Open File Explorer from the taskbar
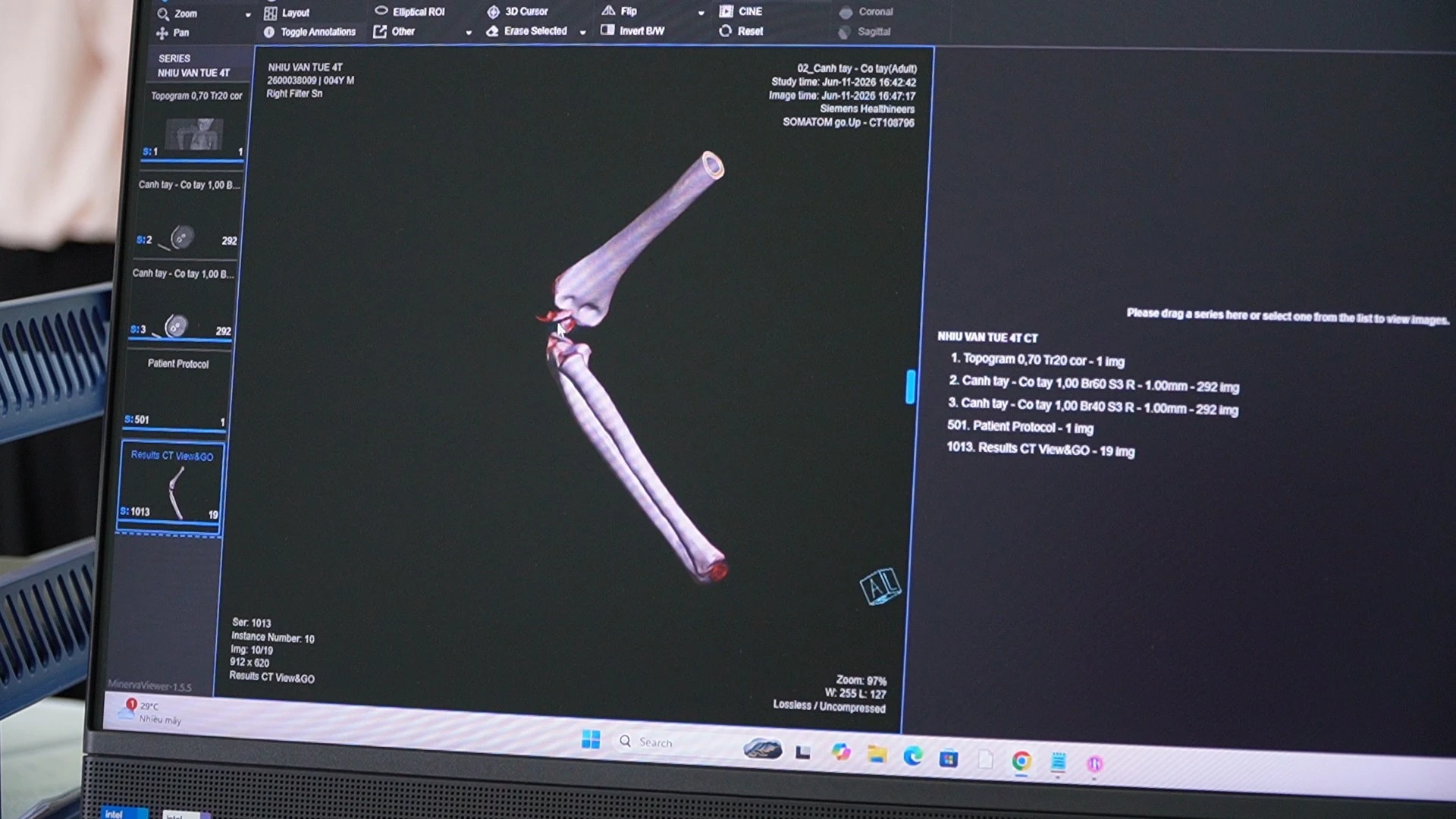This screenshot has width=1456, height=819. [x=877, y=755]
